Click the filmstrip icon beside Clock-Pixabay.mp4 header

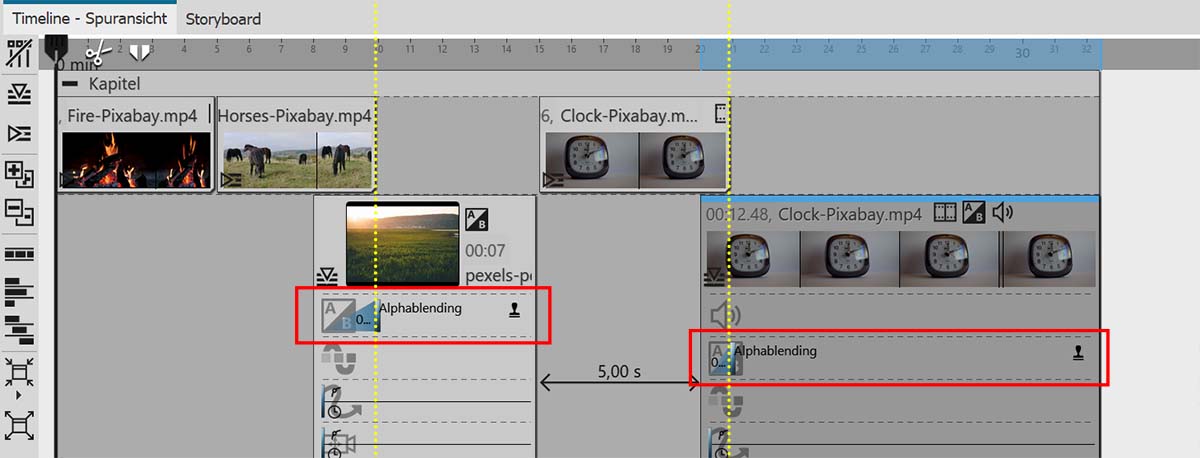pos(944,213)
